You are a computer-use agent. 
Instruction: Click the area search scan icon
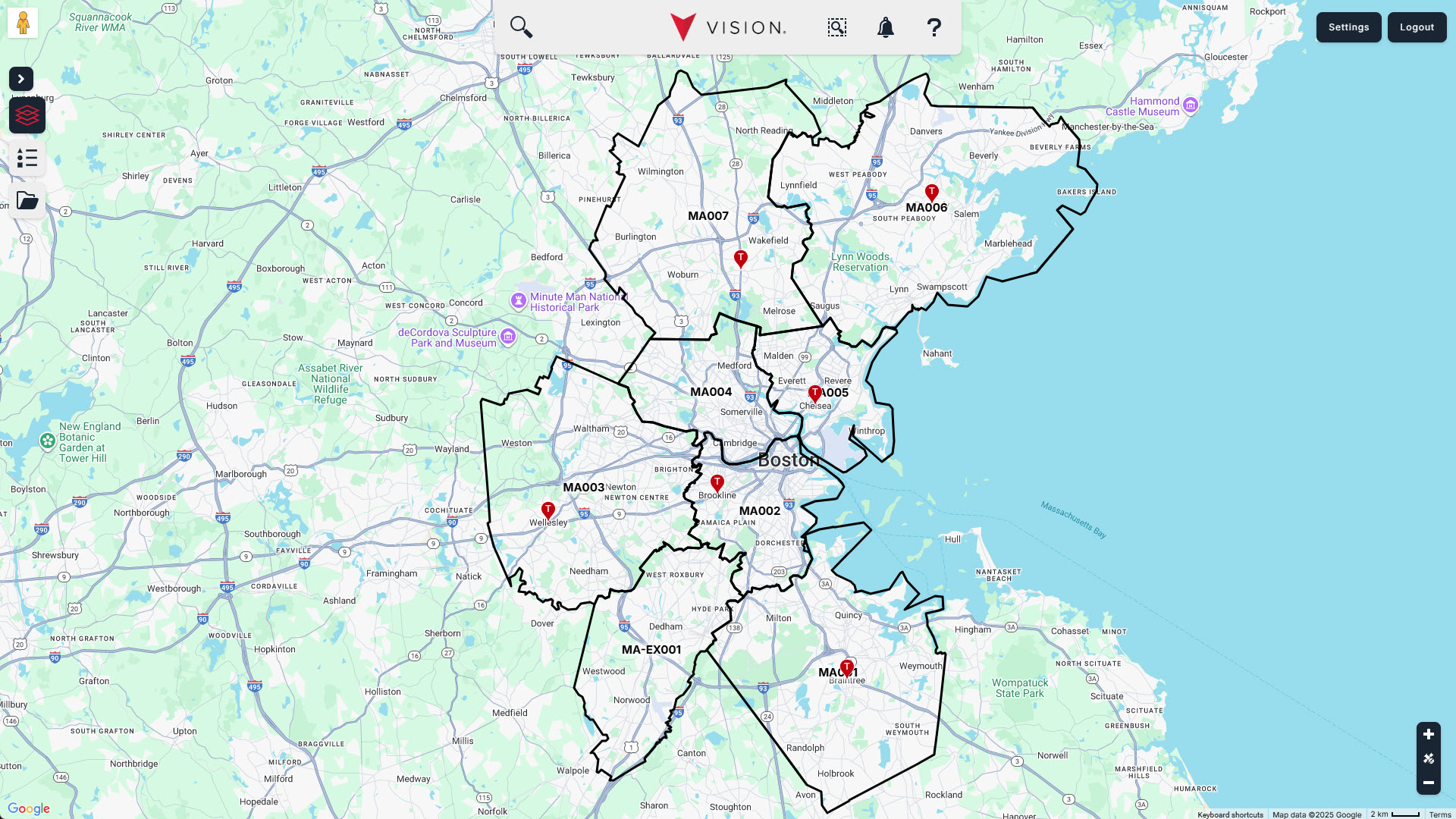tap(836, 27)
